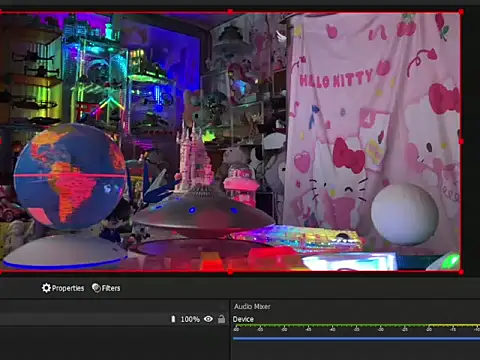
Task: Click the globe in the webcam preview
Action: 70,177
